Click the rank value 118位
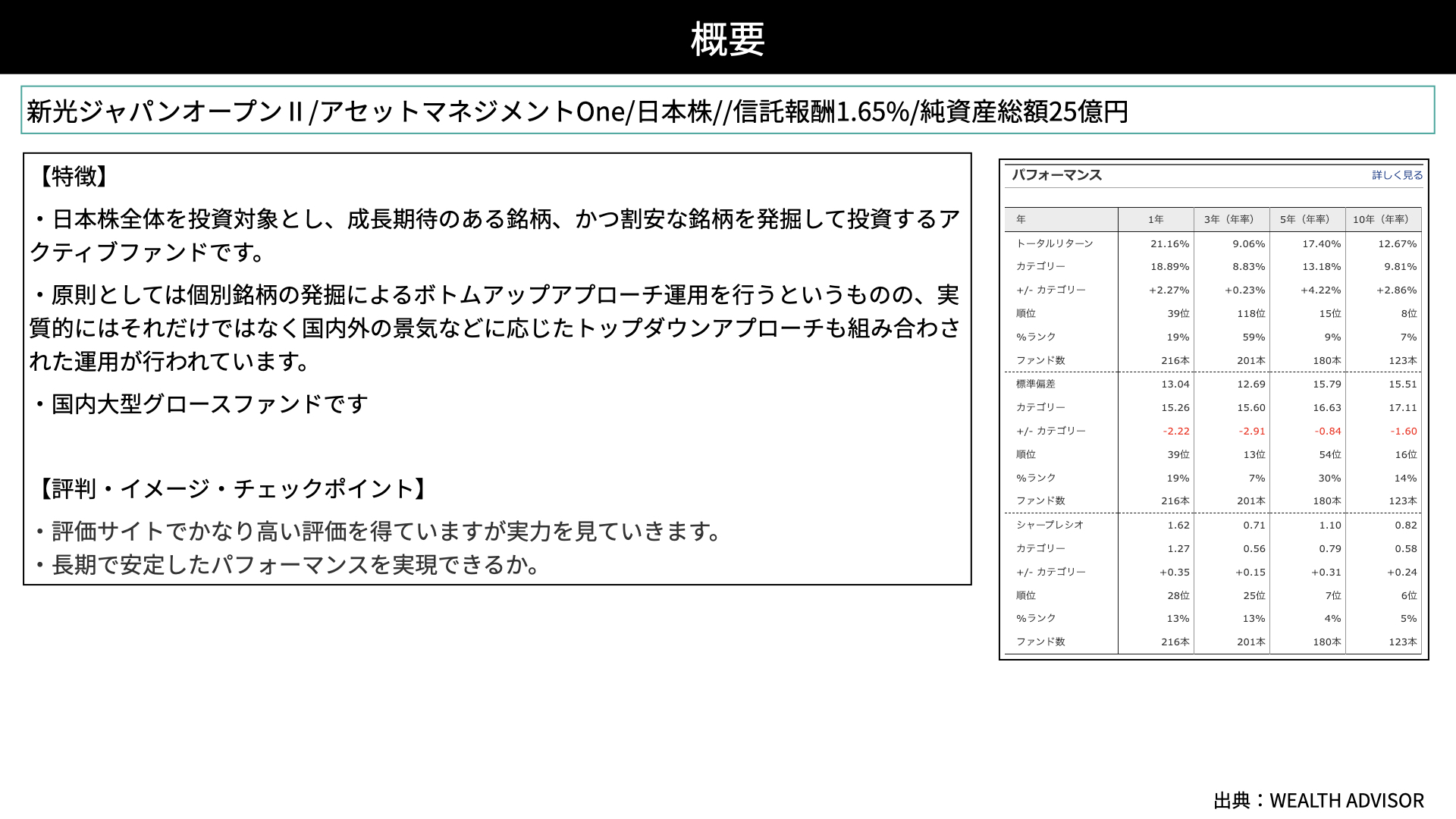The width and height of the screenshot is (1456, 819). point(1251,314)
